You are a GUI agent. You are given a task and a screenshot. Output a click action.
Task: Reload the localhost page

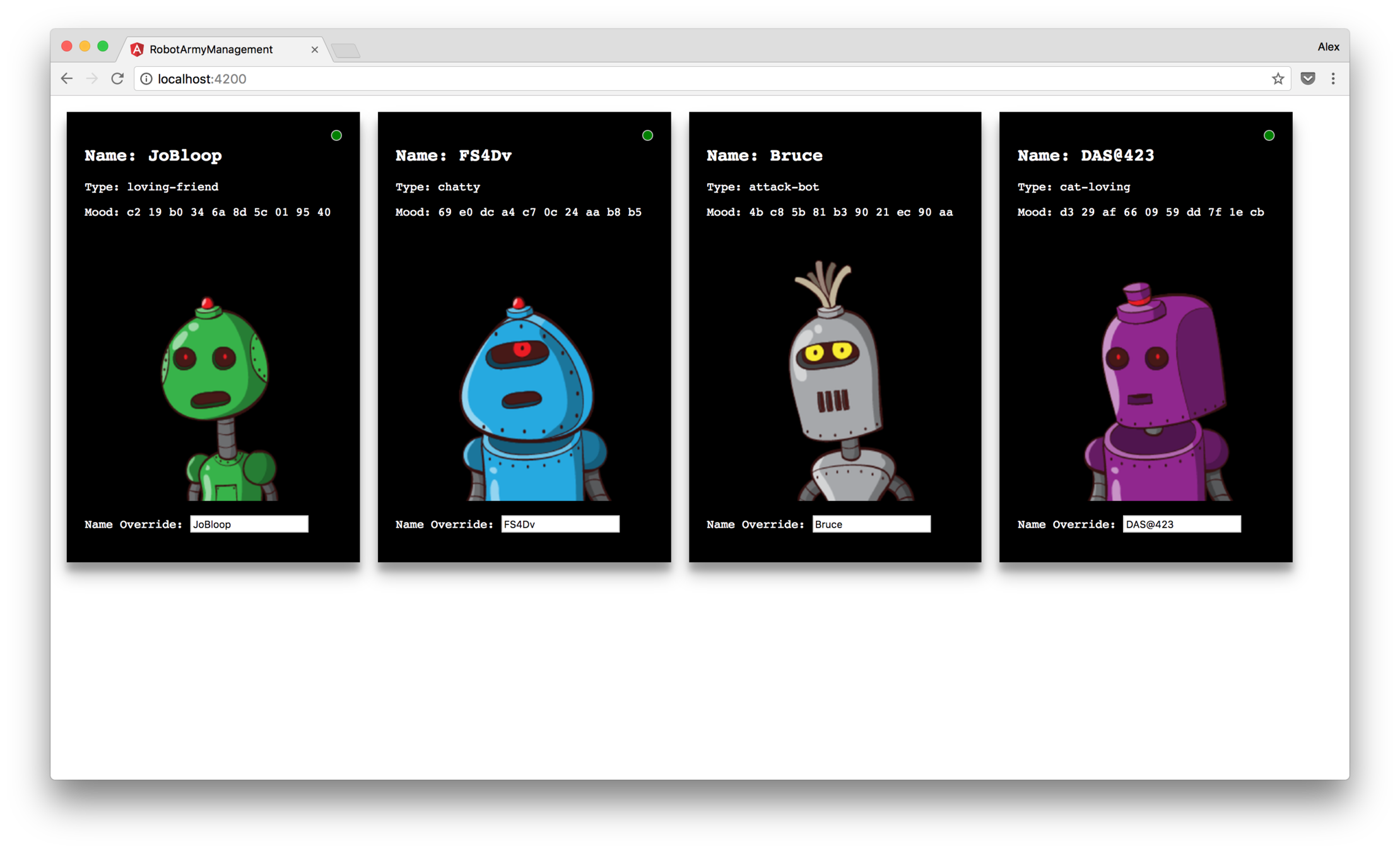pos(117,78)
